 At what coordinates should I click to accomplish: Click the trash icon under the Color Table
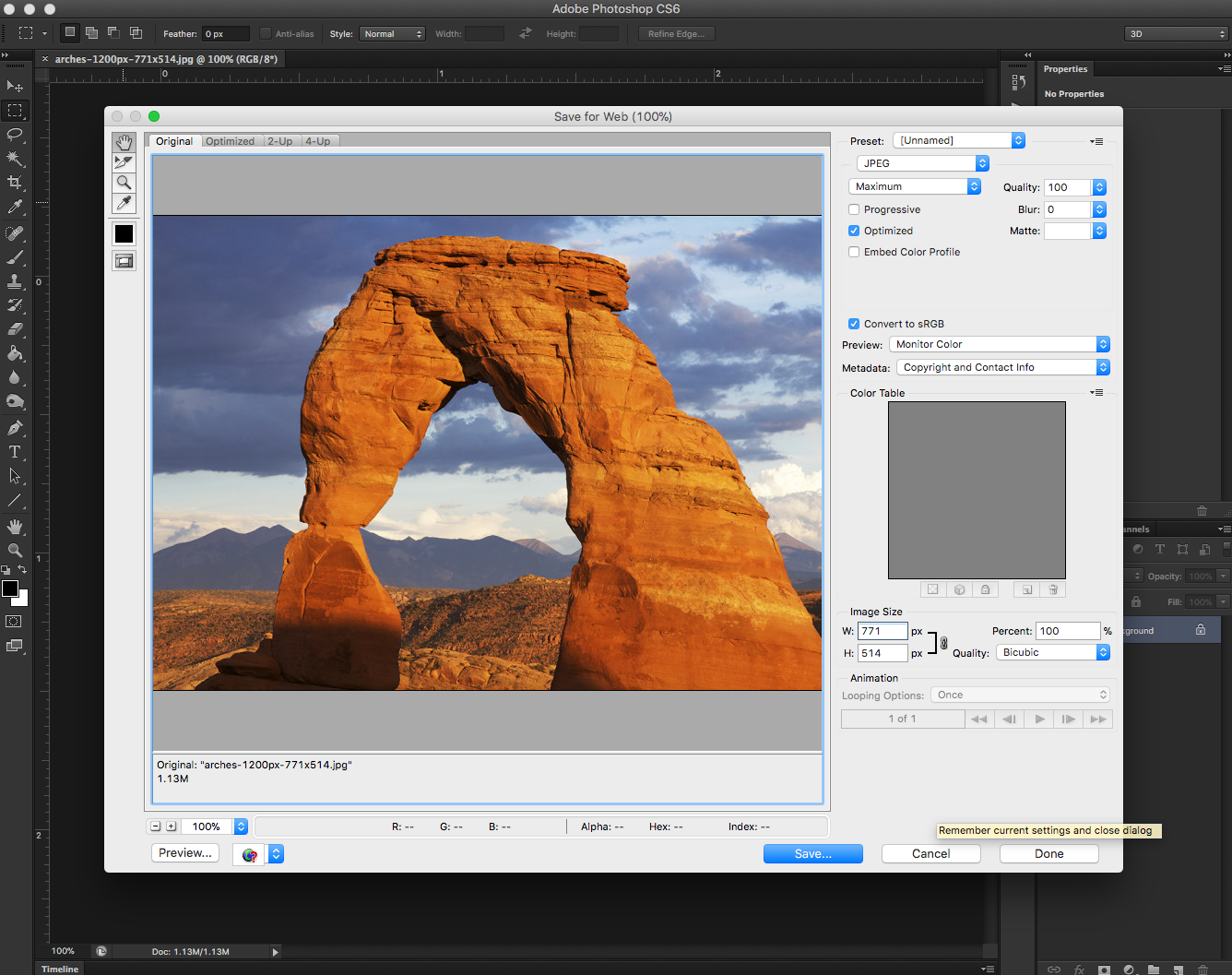pos(1053,589)
